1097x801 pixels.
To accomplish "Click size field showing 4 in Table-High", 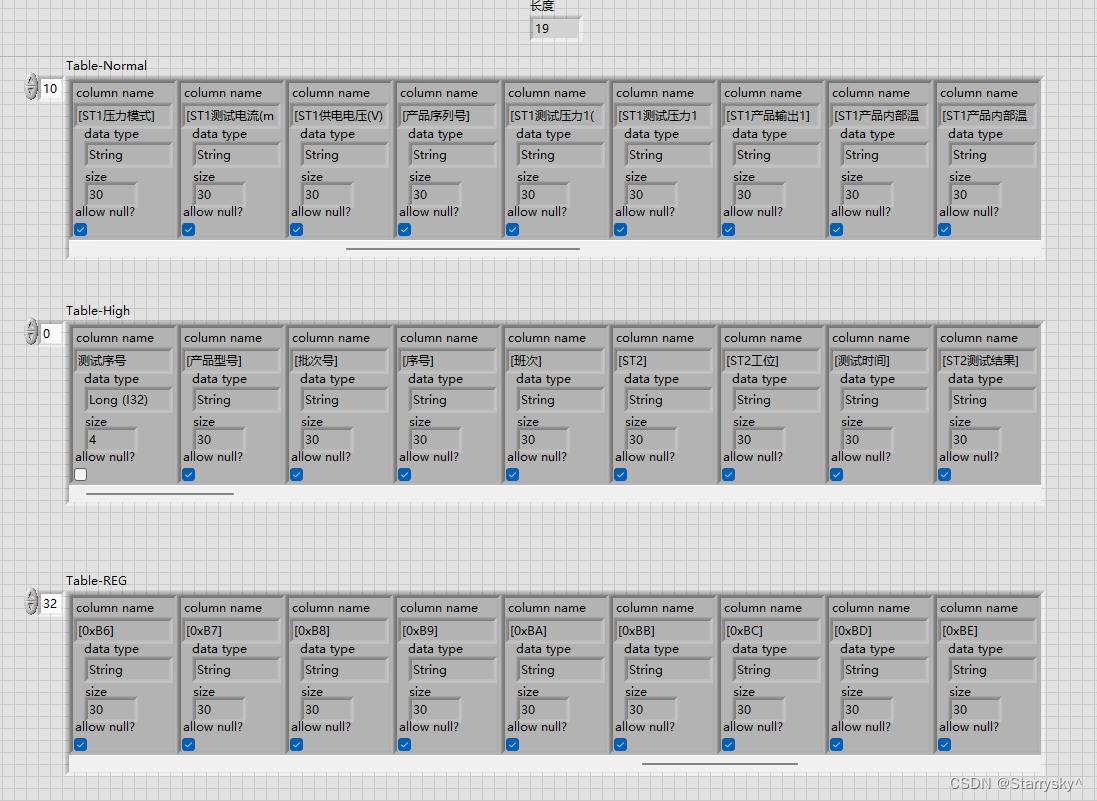I will [108, 439].
